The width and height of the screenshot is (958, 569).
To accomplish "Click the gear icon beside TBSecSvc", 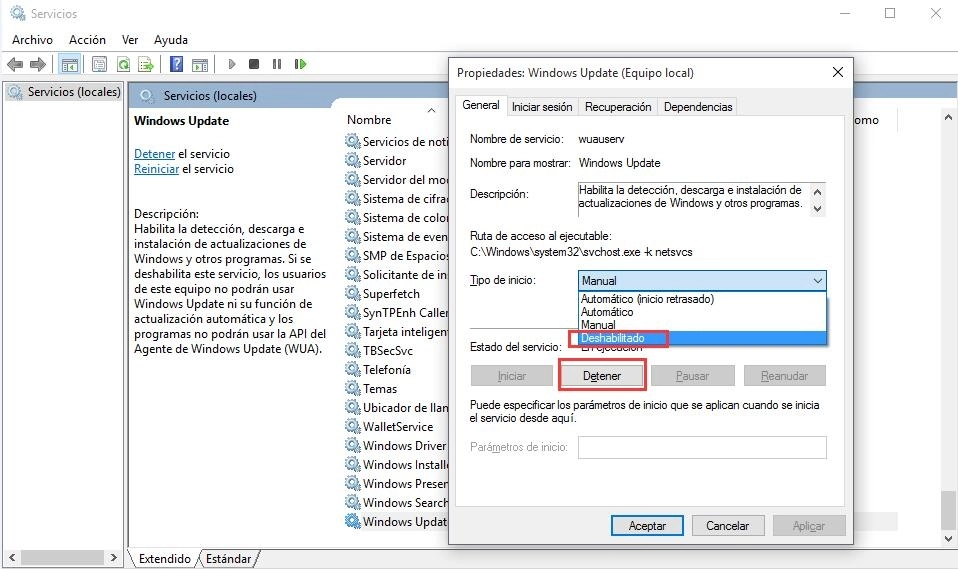I will coord(353,350).
